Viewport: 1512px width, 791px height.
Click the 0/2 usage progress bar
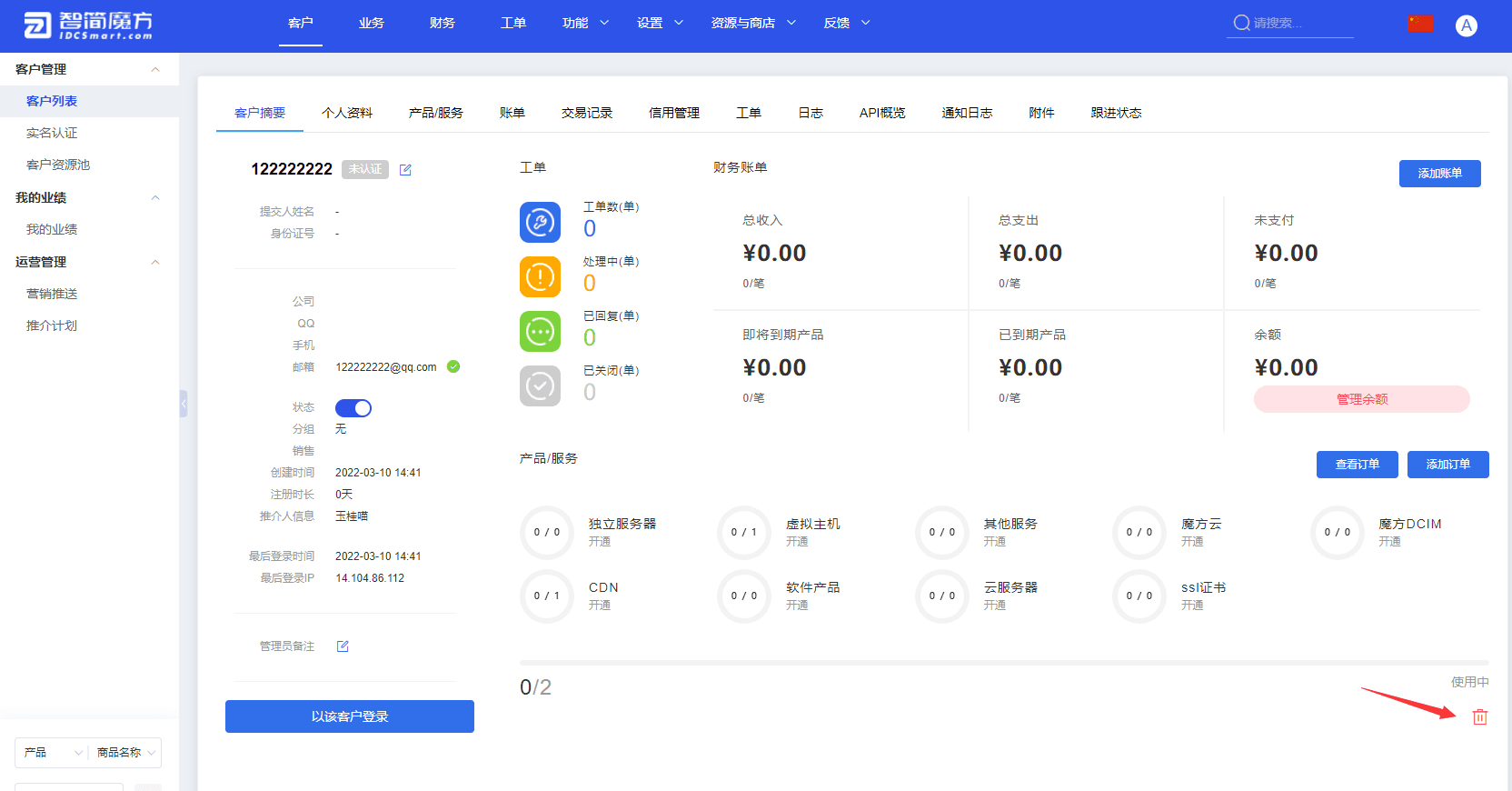tap(1004, 663)
